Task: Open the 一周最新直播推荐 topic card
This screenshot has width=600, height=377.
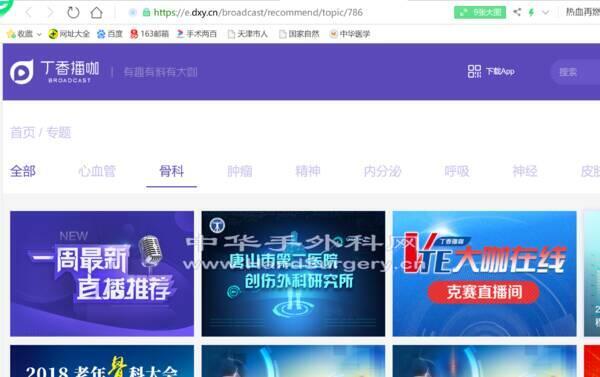Action: coord(102,274)
